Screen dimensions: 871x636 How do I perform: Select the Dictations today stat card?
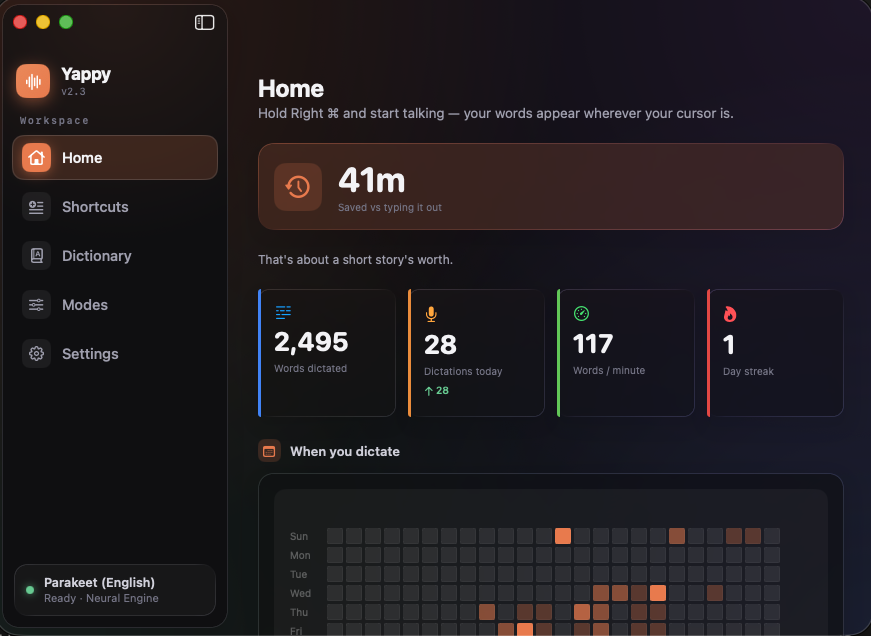(476, 353)
